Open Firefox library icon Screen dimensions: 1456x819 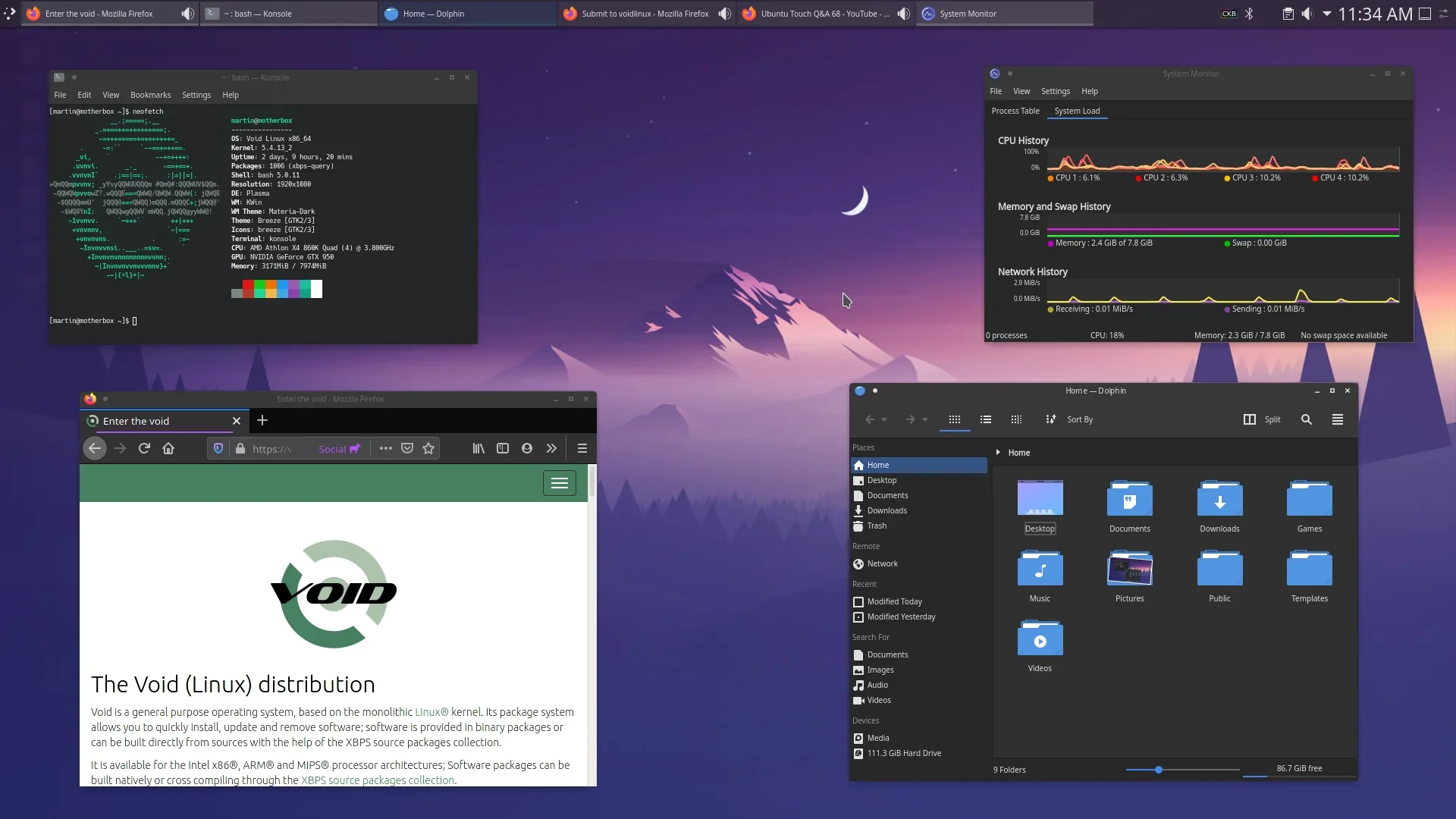click(x=479, y=448)
